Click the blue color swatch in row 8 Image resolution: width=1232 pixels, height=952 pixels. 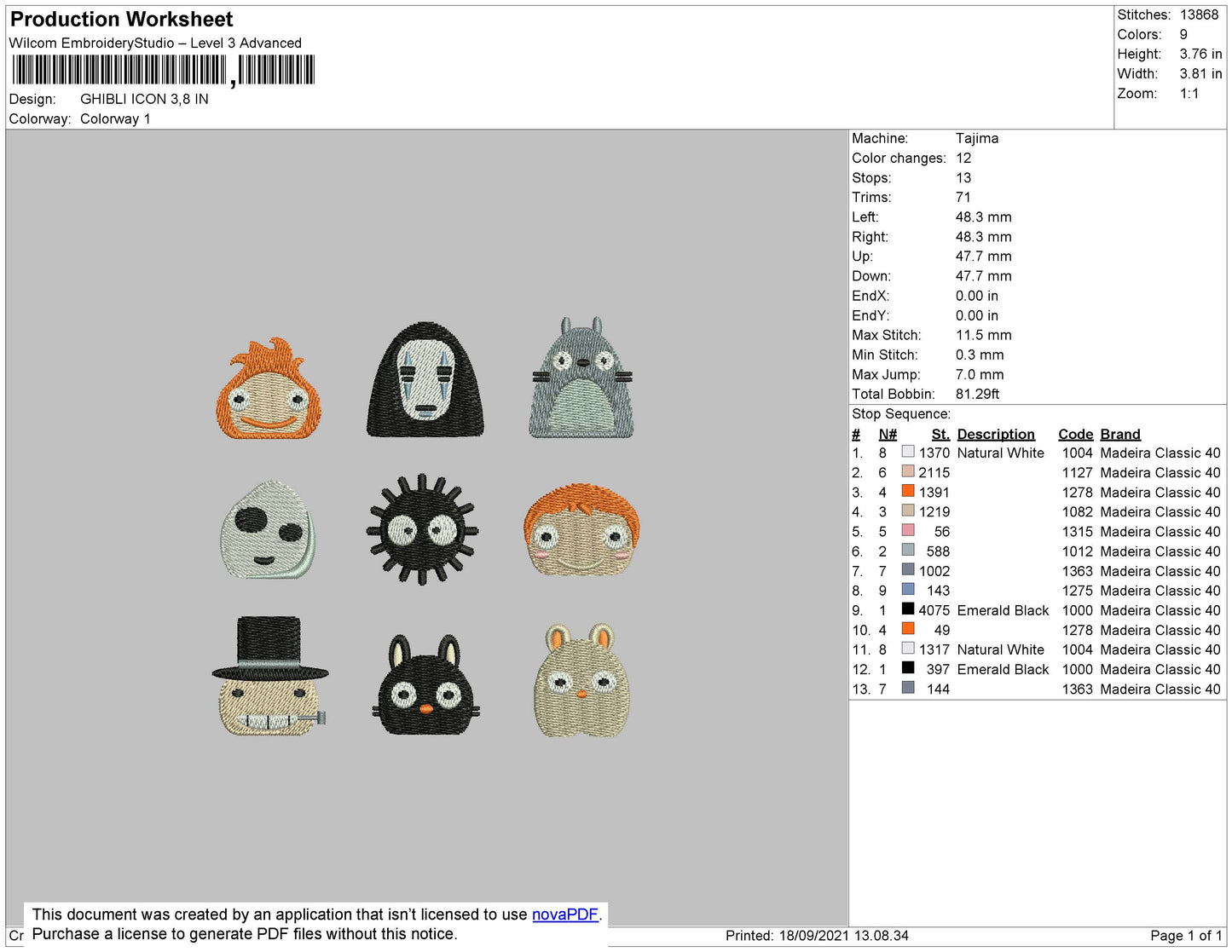coord(908,589)
